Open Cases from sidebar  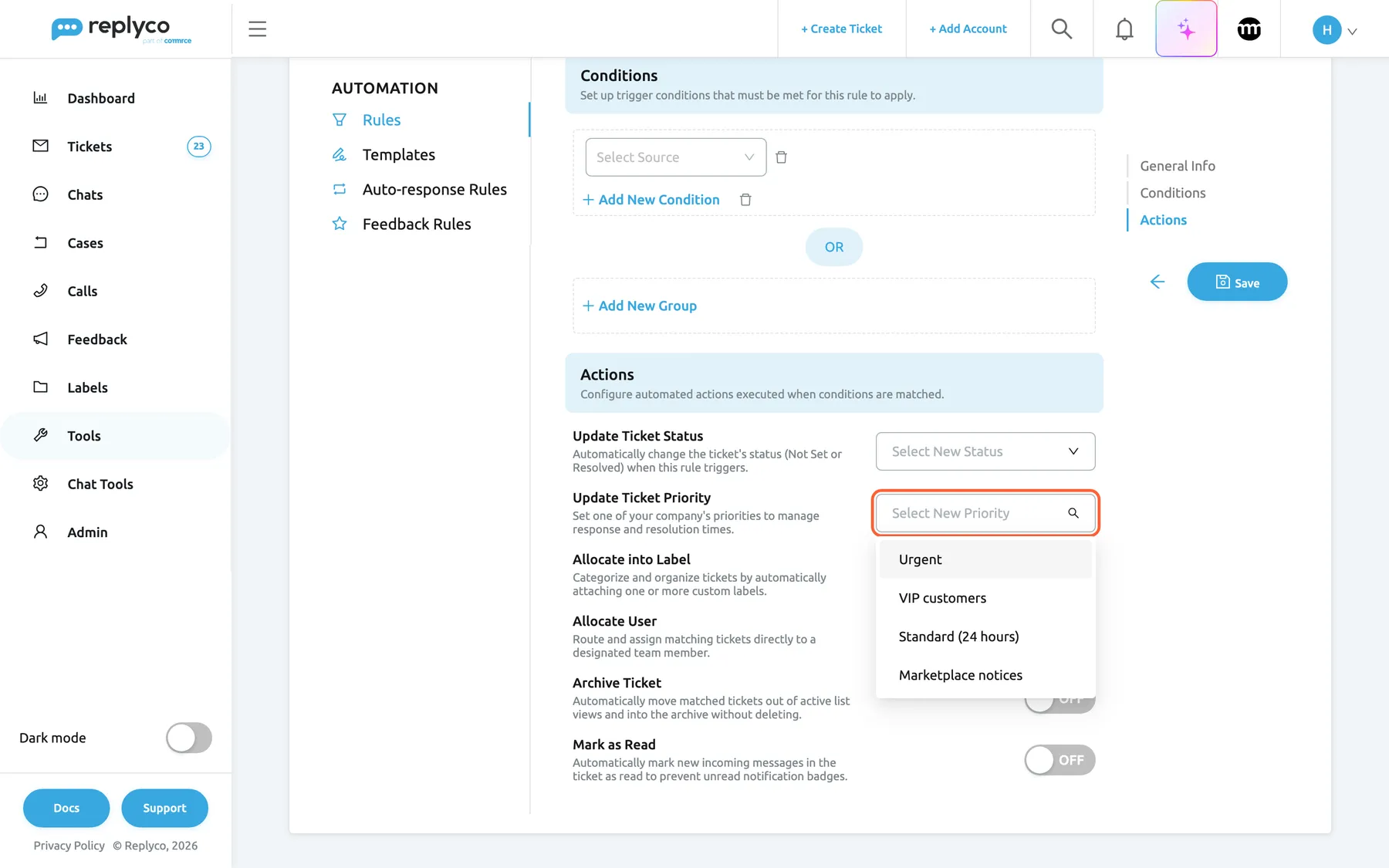(85, 243)
